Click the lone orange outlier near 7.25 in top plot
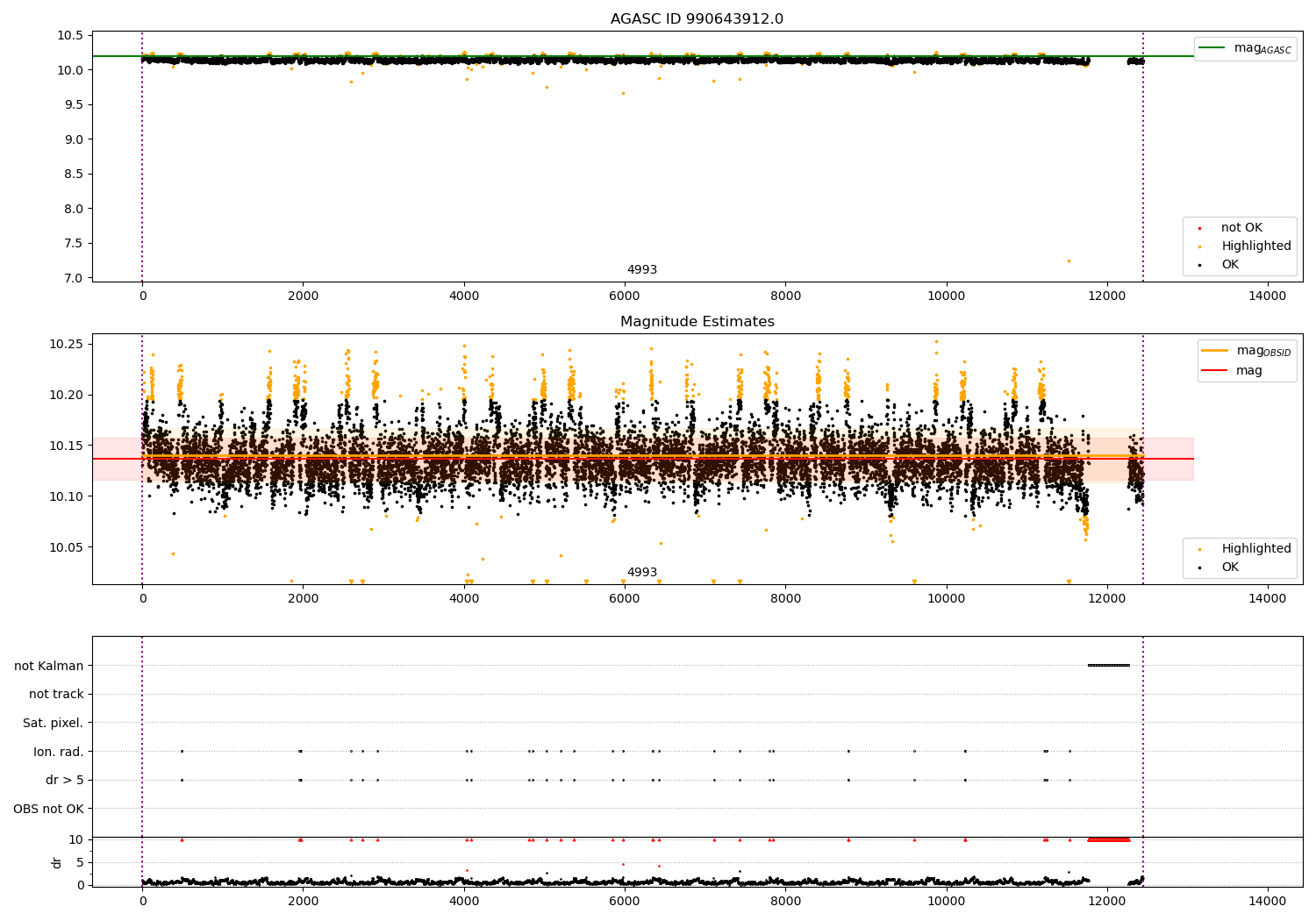Image resolution: width=1316 pixels, height=921 pixels. (1069, 261)
